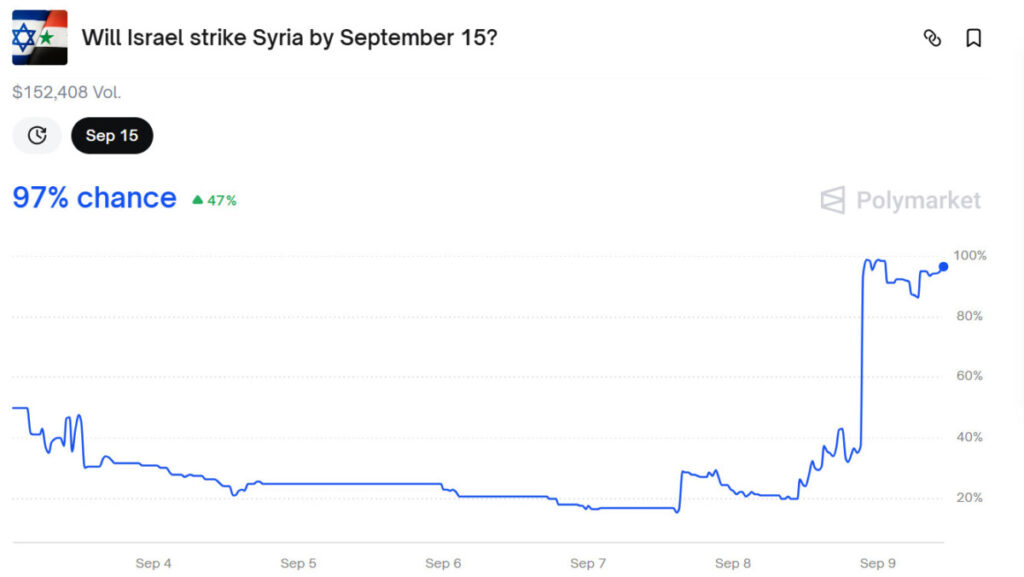Click the market title text
Viewport: 1024px width, 577px height.
[289, 38]
